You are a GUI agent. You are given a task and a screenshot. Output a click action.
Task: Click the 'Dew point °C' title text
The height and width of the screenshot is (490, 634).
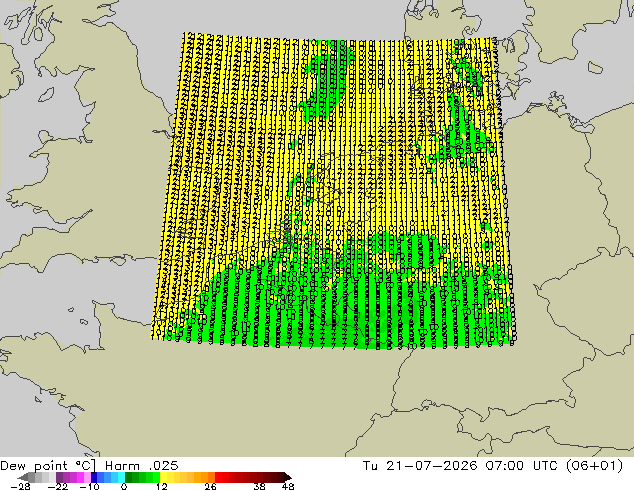48,466
